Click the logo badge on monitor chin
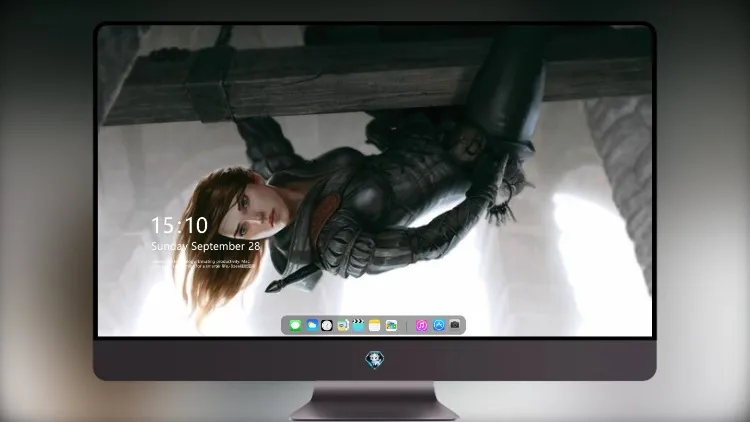 (375, 359)
